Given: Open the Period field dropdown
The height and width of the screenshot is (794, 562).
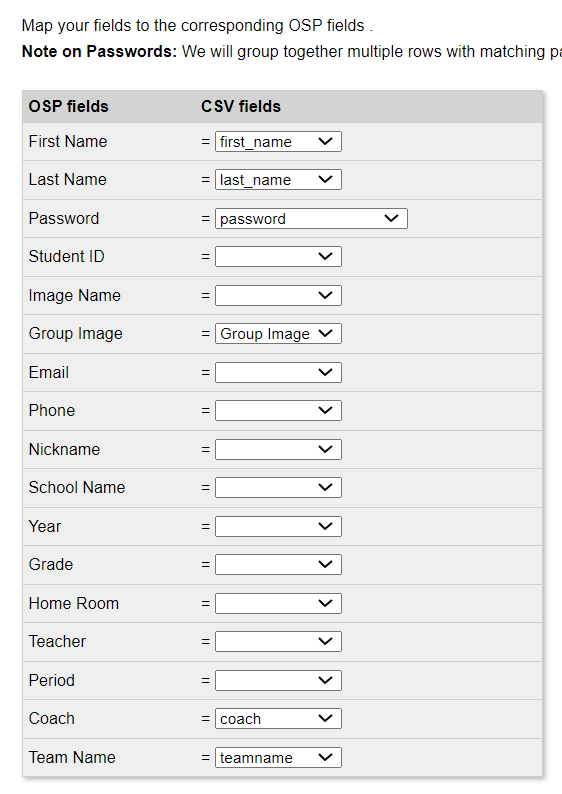Looking at the screenshot, I should point(278,680).
